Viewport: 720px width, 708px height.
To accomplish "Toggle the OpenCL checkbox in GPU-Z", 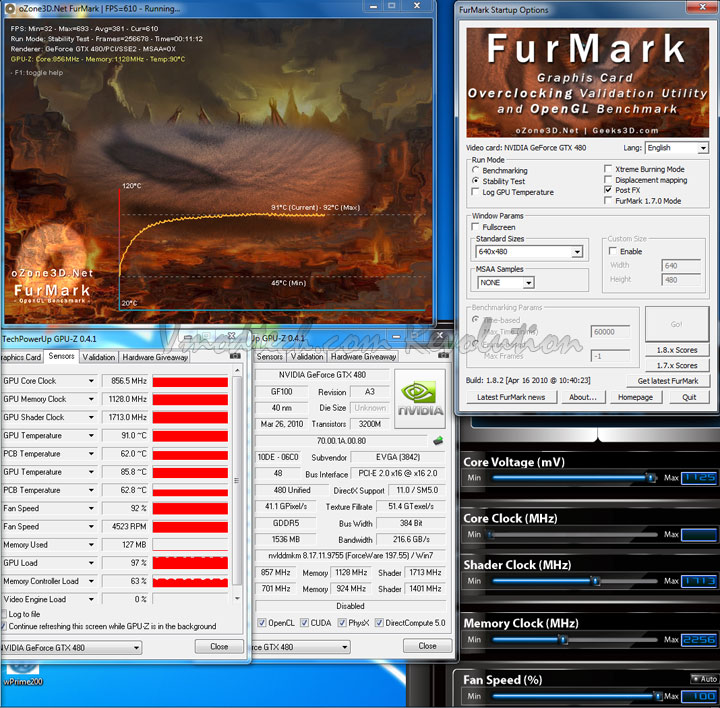I will [x=262, y=623].
